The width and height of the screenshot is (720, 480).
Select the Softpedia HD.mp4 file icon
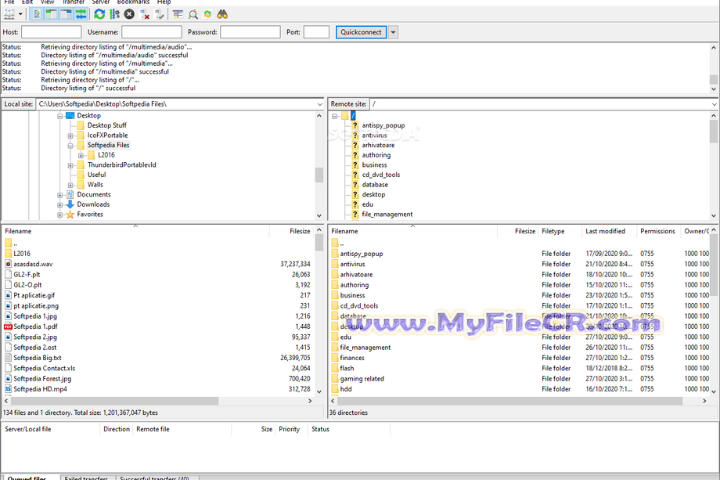(8, 389)
